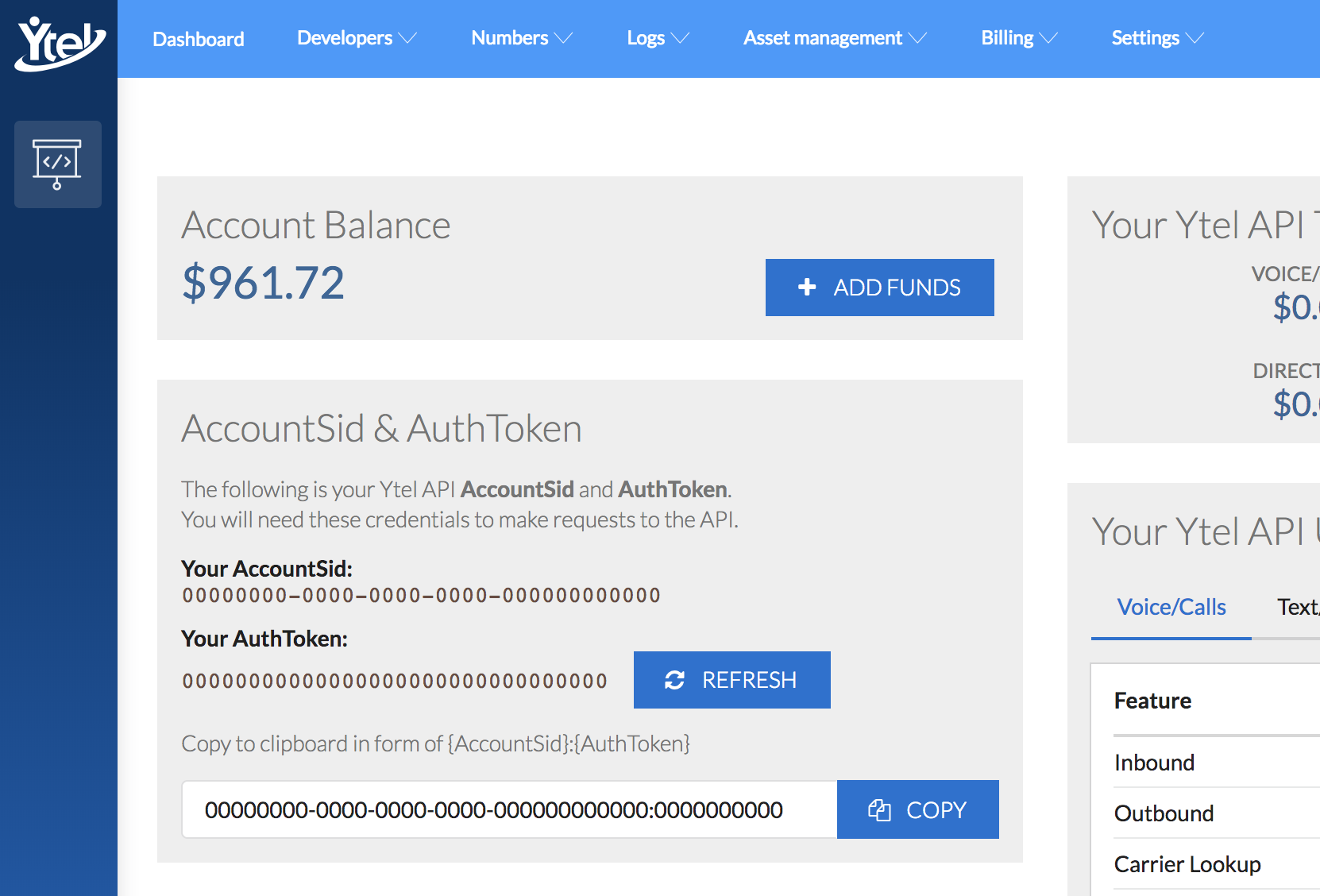Expand the Developers dropdown chevron

pyautogui.click(x=407, y=38)
